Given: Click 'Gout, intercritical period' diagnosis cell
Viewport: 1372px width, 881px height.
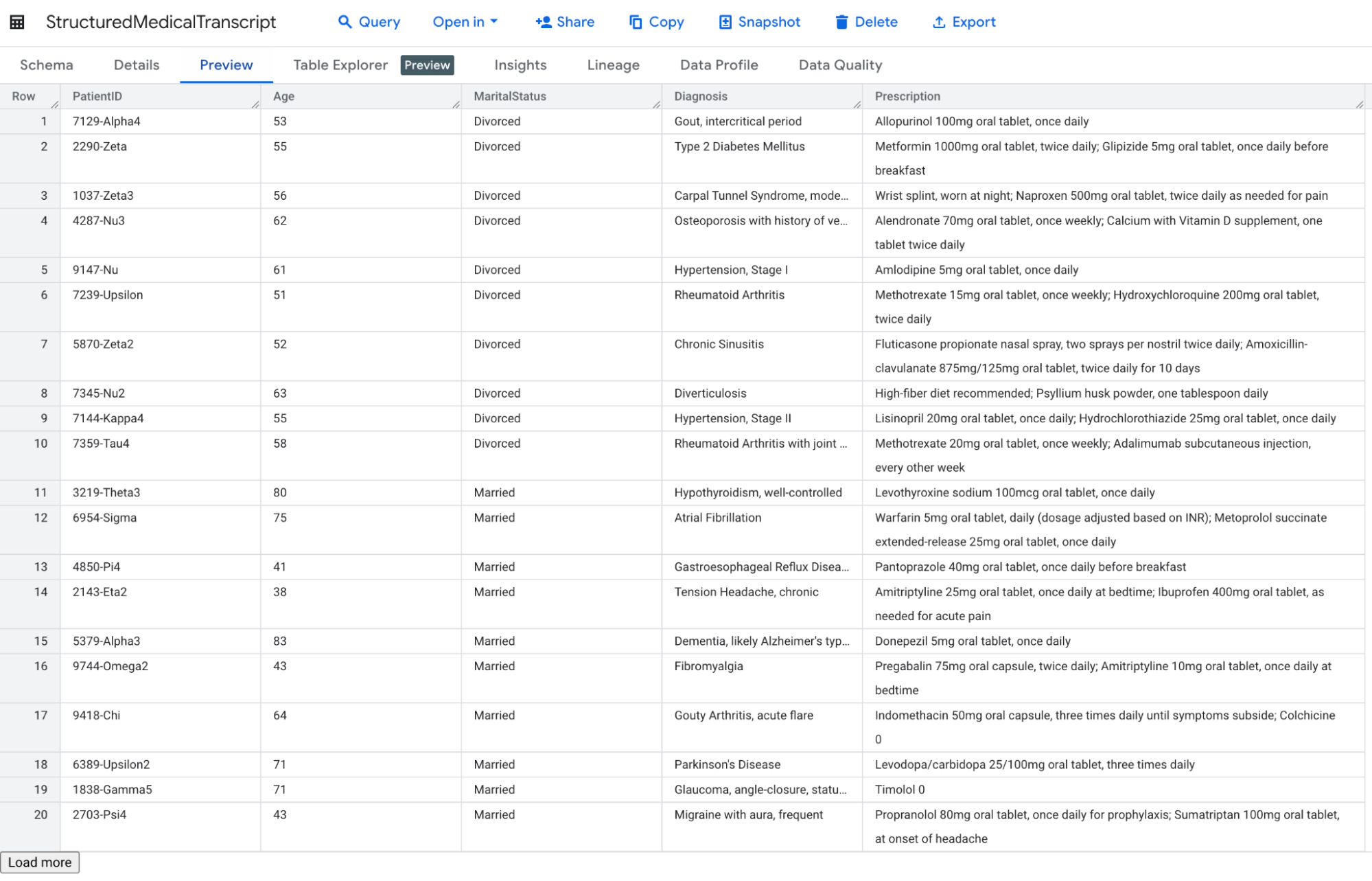Looking at the screenshot, I should [762, 122].
